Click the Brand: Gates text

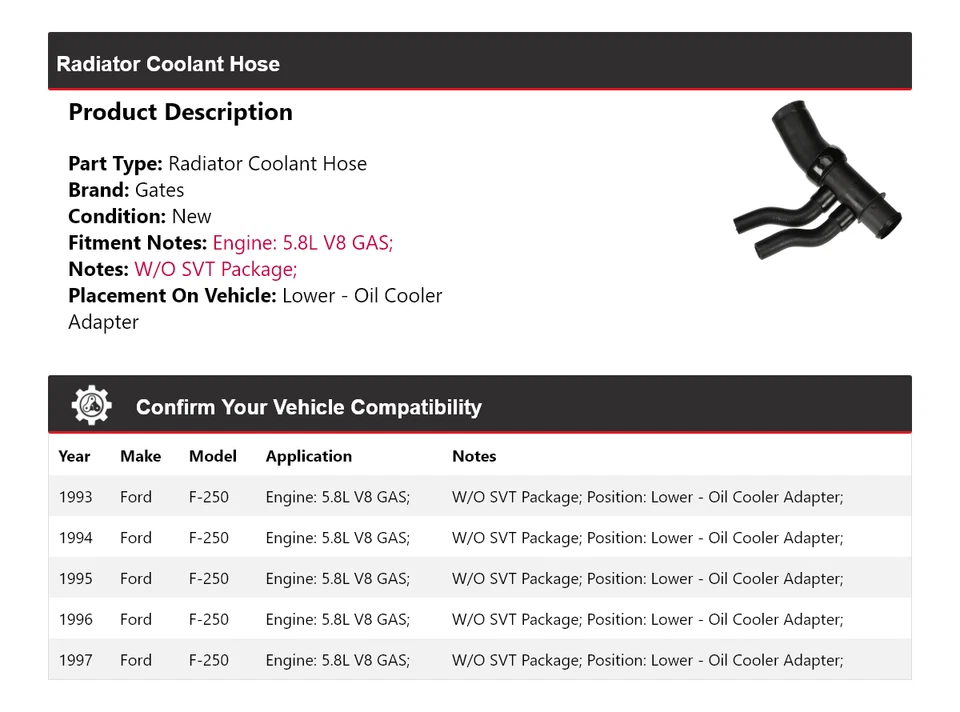[x=126, y=190]
